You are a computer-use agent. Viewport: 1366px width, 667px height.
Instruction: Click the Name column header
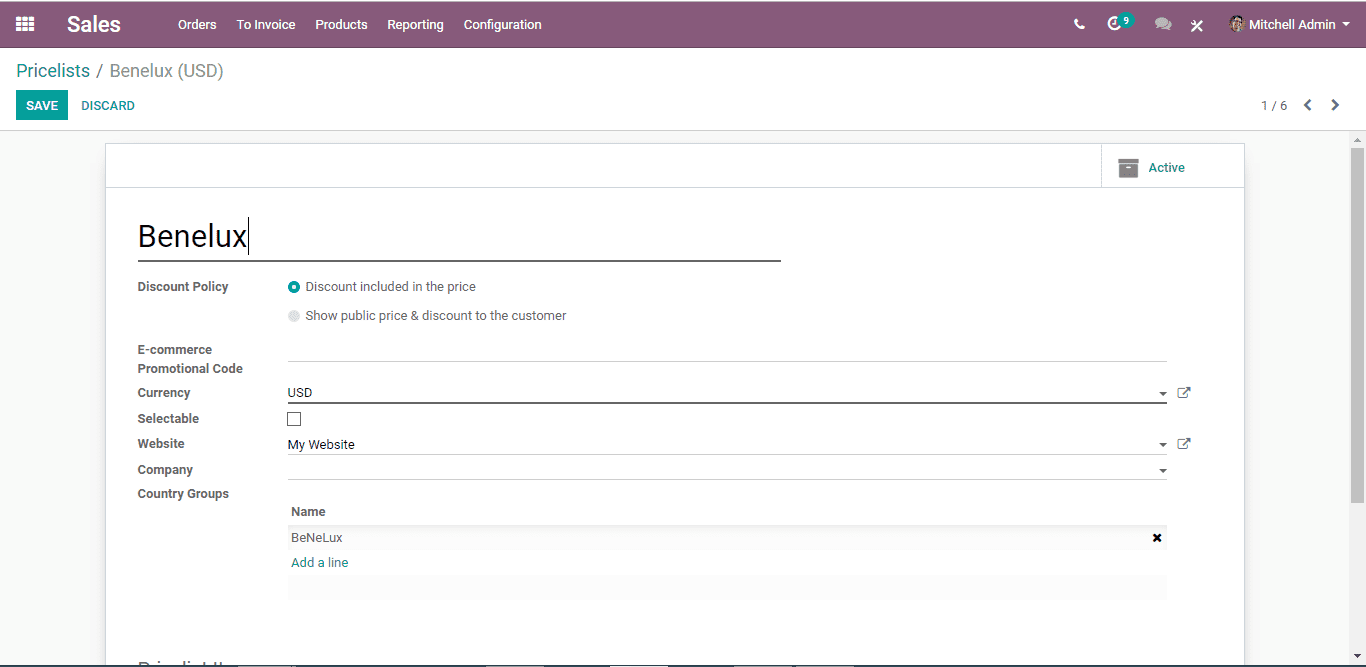308,512
